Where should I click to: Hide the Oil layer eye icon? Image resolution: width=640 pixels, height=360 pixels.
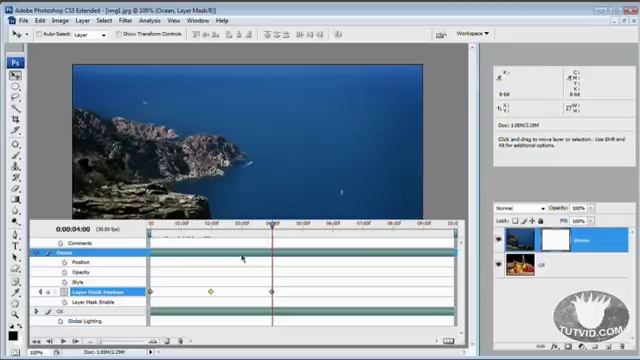(x=499, y=264)
